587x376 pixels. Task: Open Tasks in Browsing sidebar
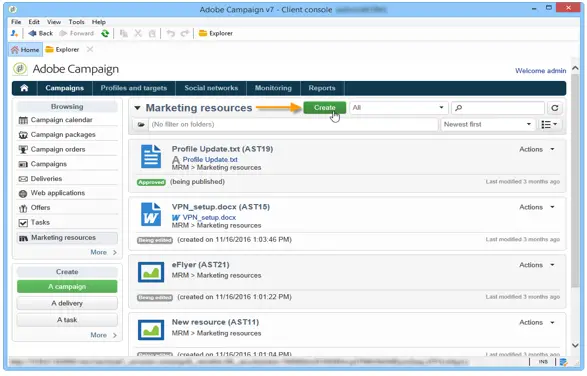(67, 222)
